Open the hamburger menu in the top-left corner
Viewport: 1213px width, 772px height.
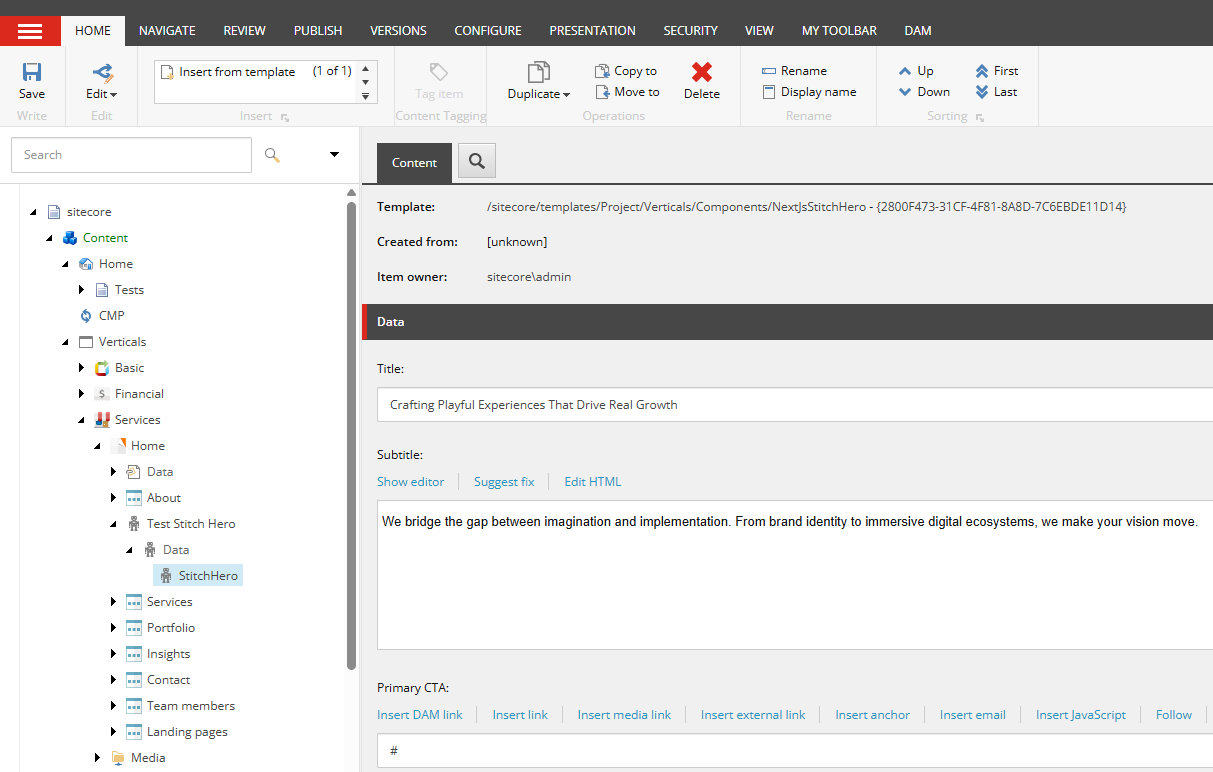[30, 30]
